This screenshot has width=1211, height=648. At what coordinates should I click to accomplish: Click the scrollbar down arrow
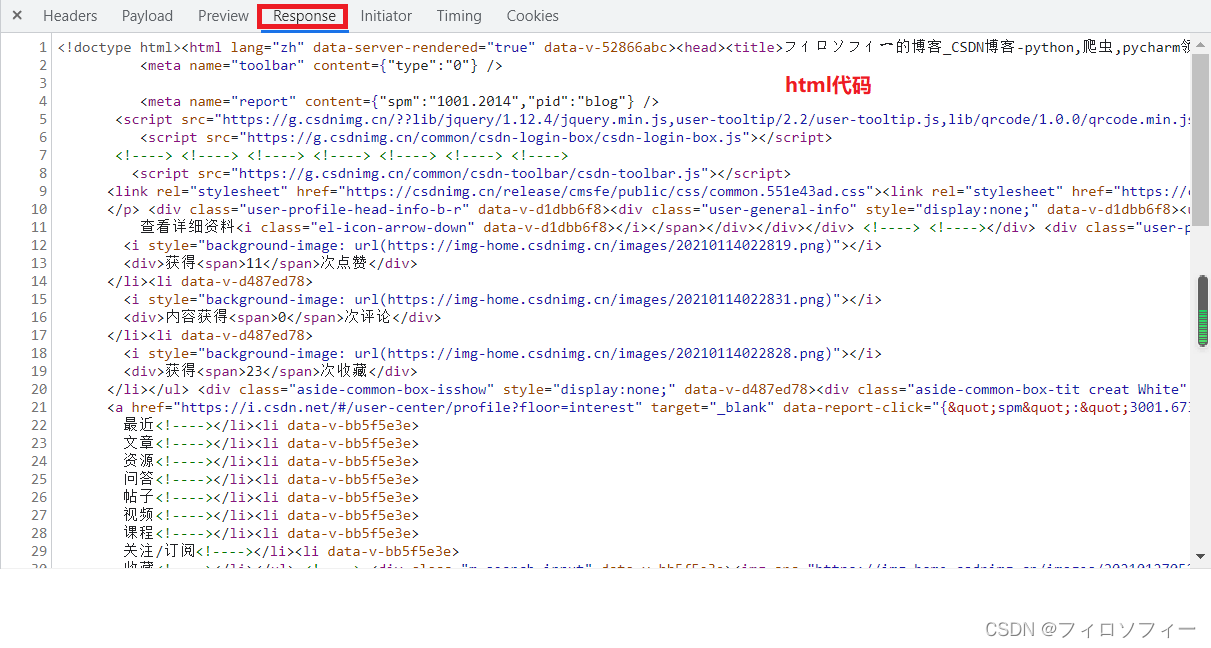tap(1202, 556)
